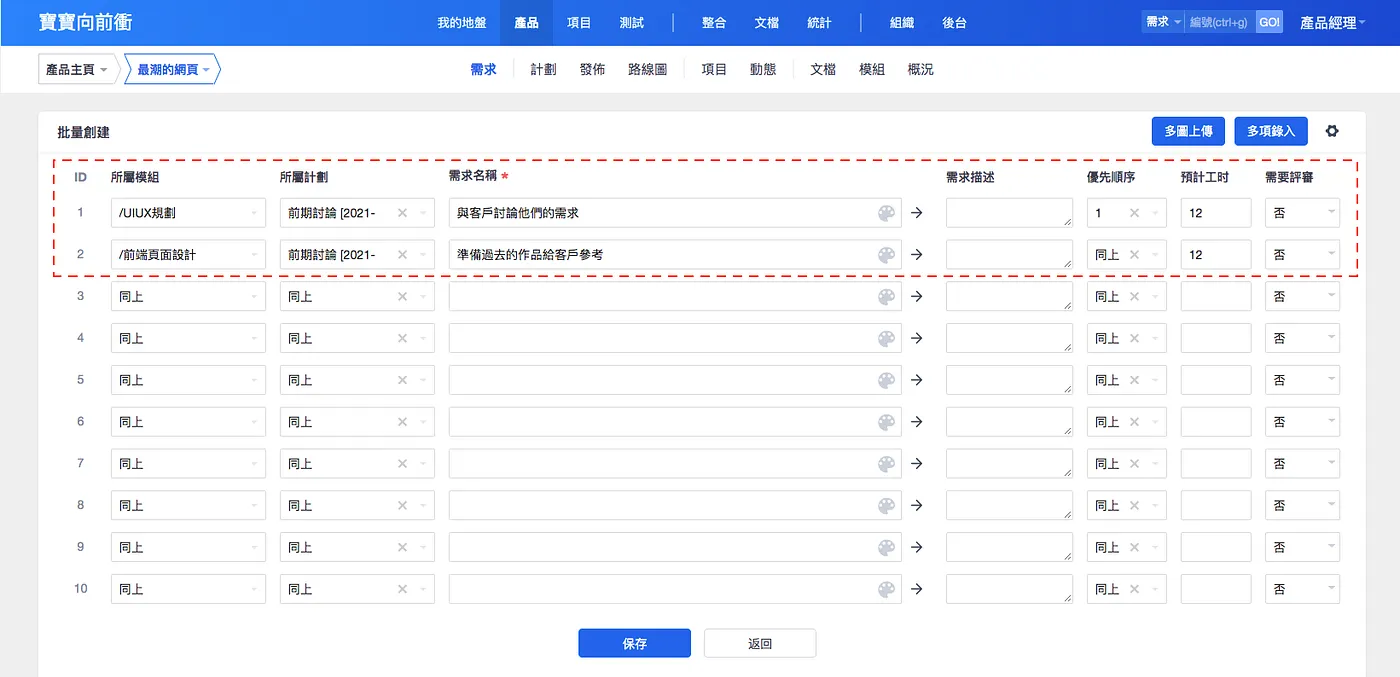Screen dimensions: 1400x677
Task: Open 後台 in the top navigation
Action: 954,22
